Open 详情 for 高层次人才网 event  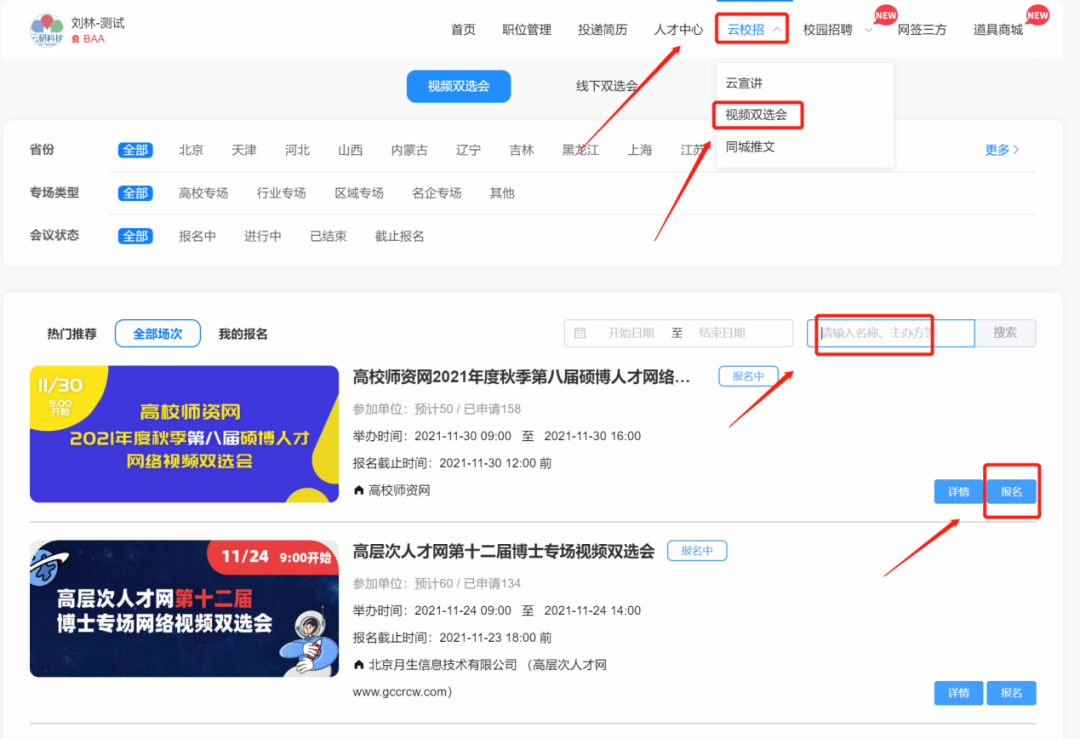click(958, 693)
